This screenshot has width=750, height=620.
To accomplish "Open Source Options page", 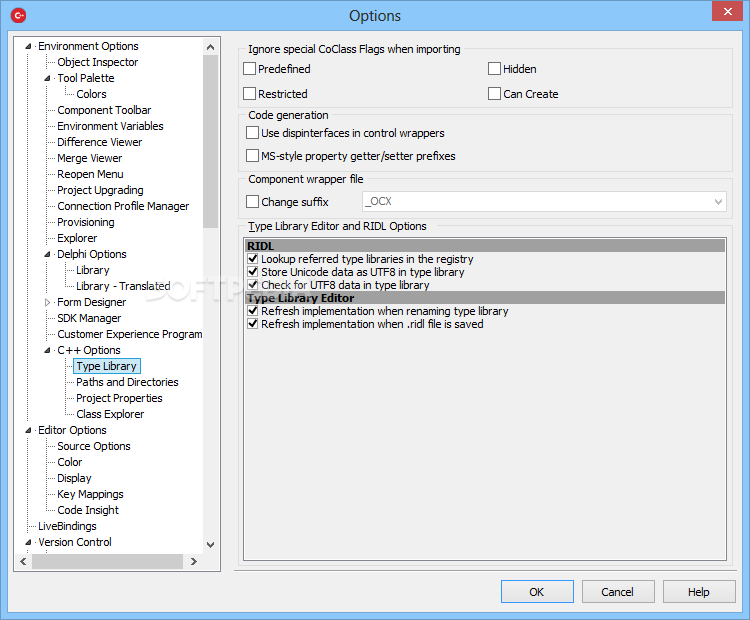I will tap(94, 446).
